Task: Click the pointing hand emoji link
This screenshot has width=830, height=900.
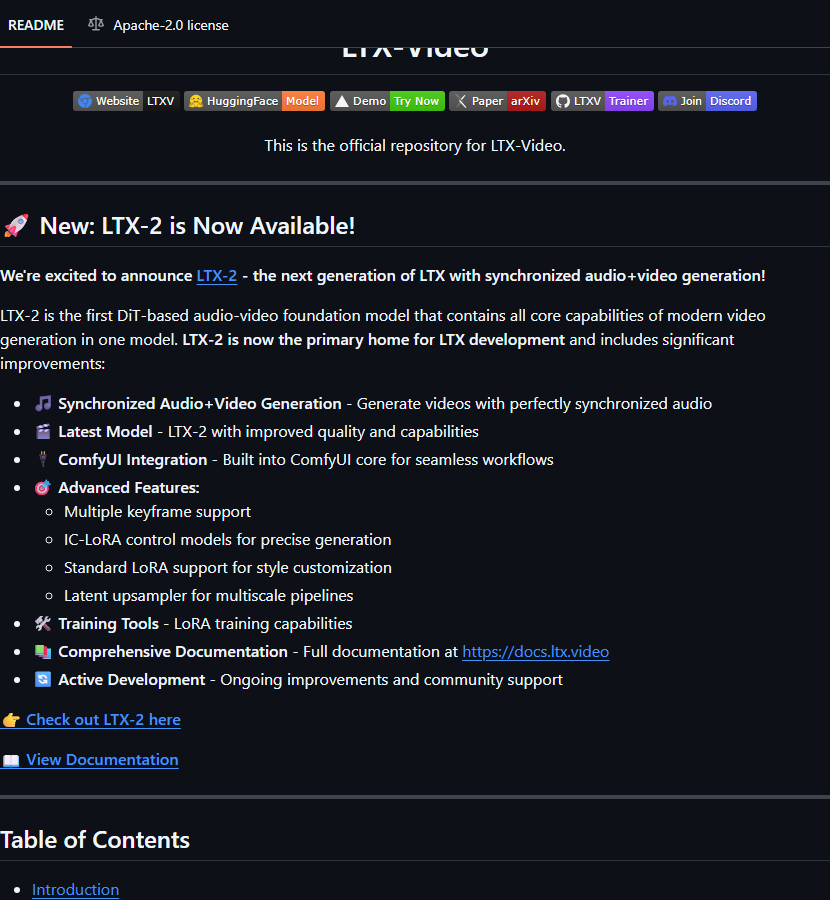Action: [11, 720]
